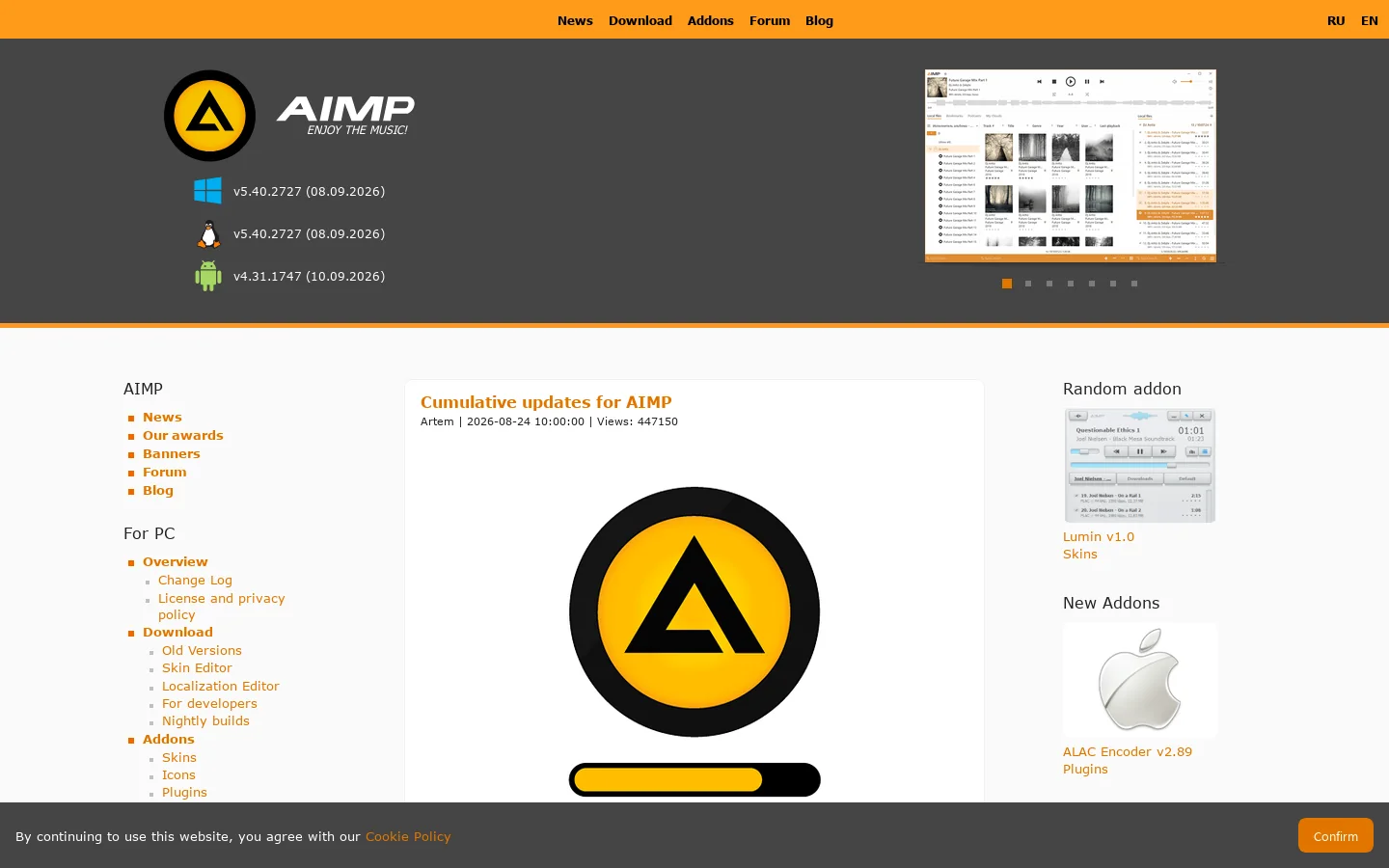Open Old Versions sidebar link
Image resolution: width=1389 pixels, height=868 pixels.
click(202, 650)
